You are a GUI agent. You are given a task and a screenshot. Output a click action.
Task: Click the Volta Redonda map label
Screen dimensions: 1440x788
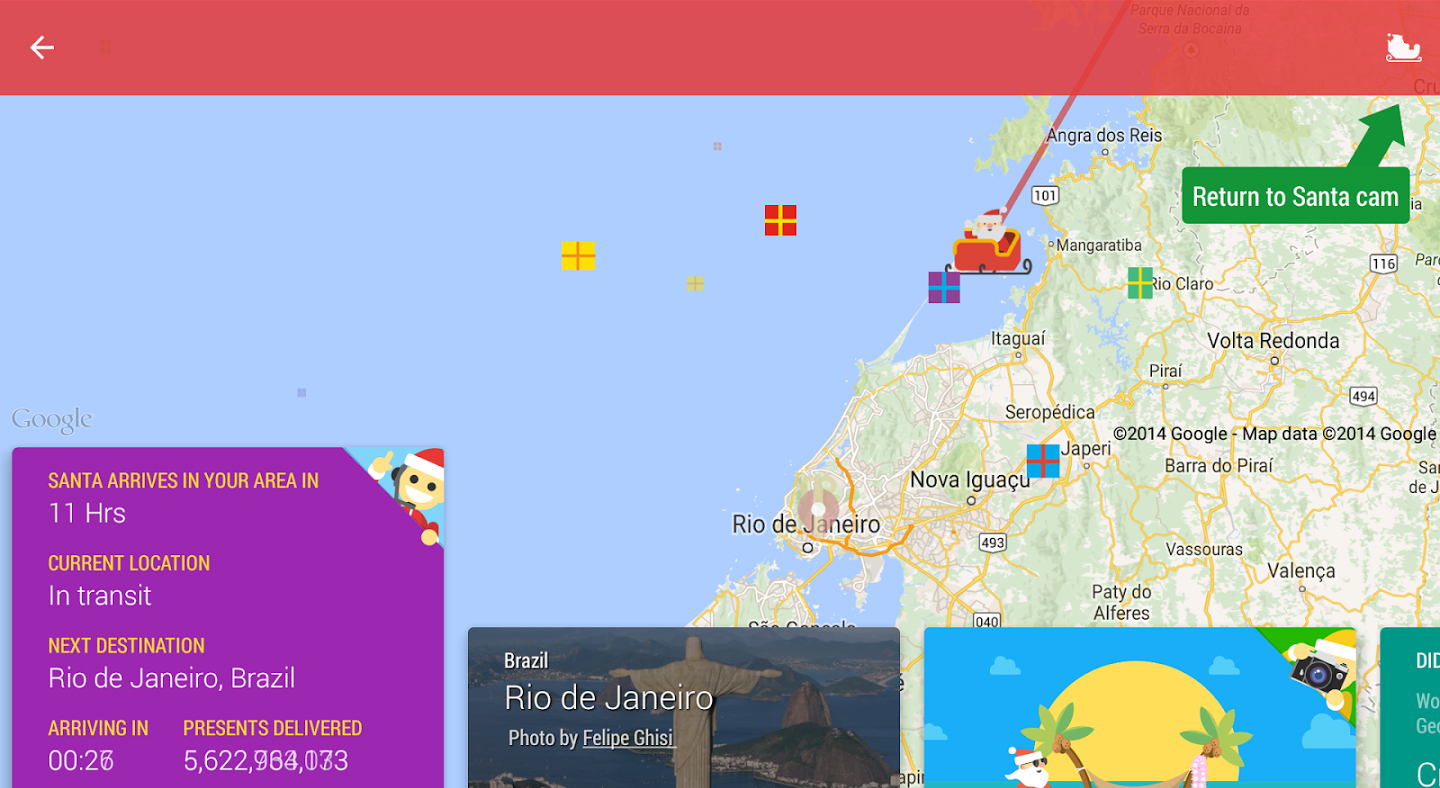point(1273,341)
